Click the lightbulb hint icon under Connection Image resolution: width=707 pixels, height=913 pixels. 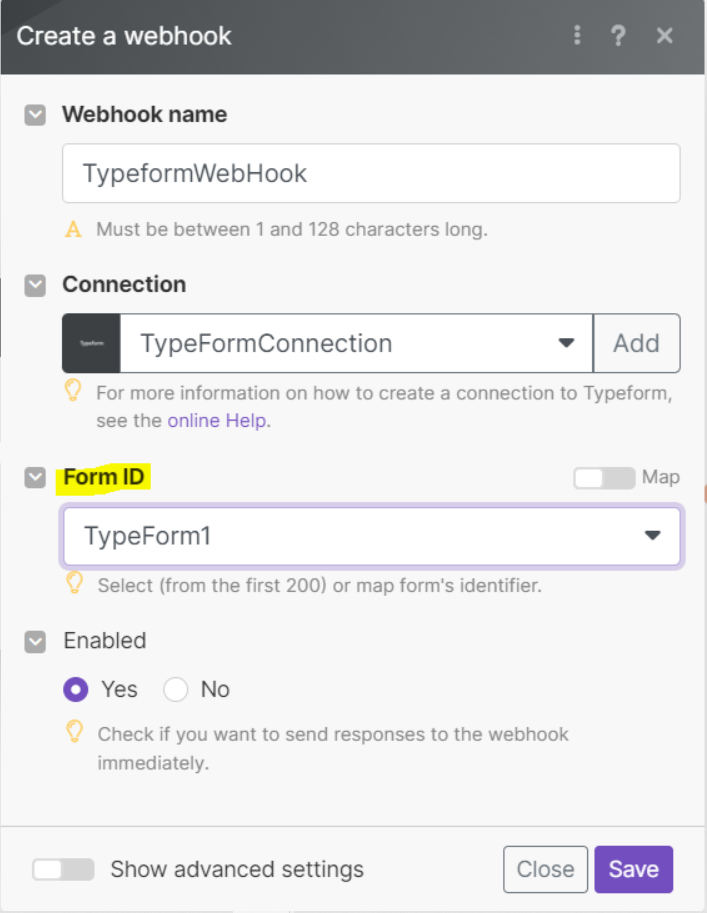point(73,391)
